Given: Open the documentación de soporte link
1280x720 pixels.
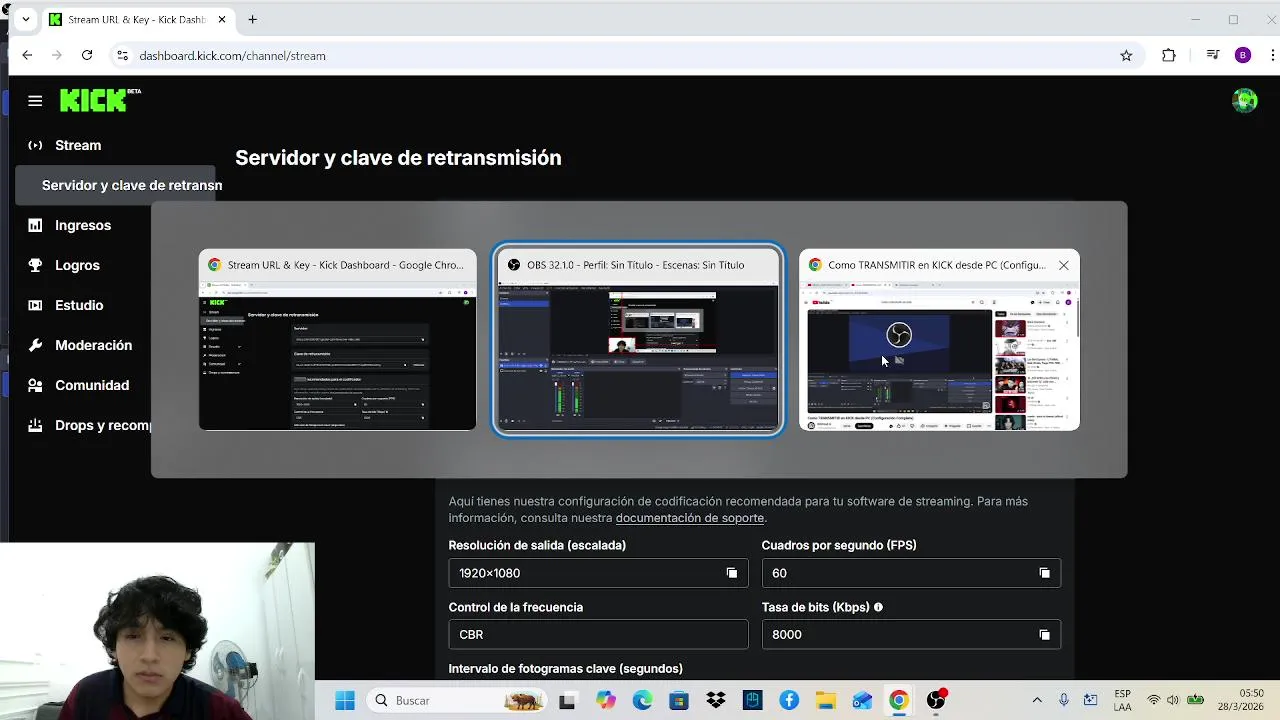Looking at the screenshot, I should tap(690, 518).
